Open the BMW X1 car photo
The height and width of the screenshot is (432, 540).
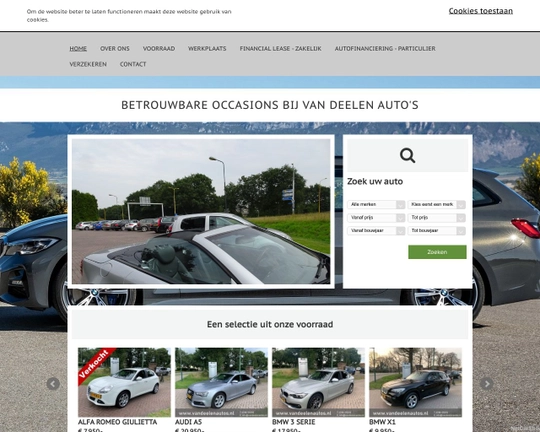(415, 382)
